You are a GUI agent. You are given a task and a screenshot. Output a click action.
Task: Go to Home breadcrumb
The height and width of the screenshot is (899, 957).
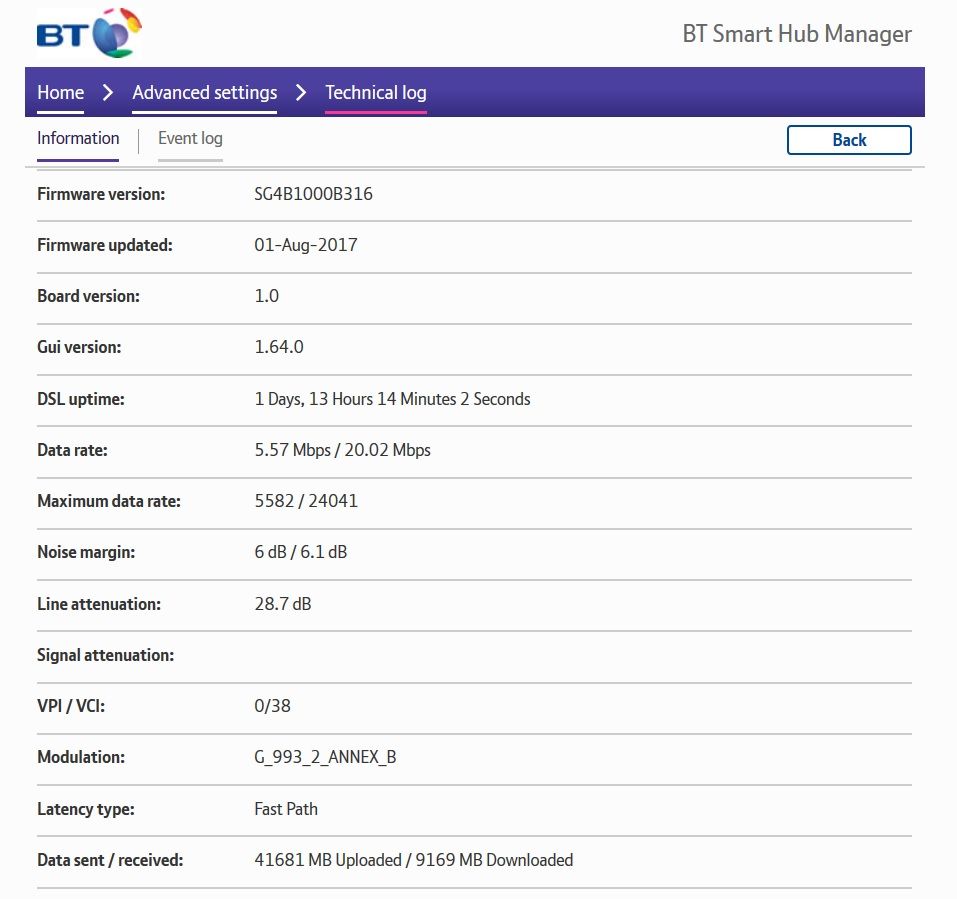(x=60, y=92)
